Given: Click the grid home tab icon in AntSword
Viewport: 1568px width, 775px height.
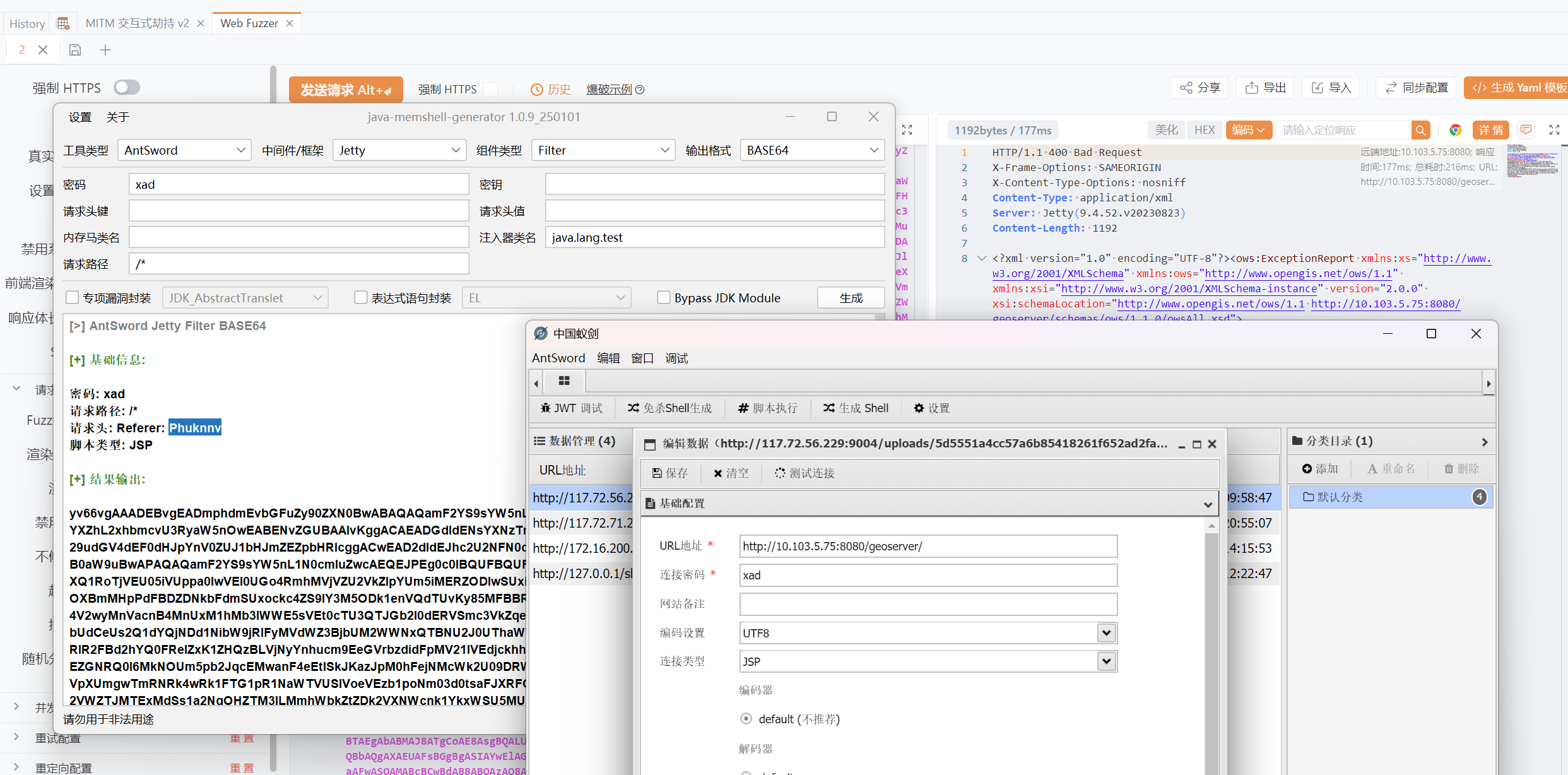Looking at the screenshot, I should 564,381.
